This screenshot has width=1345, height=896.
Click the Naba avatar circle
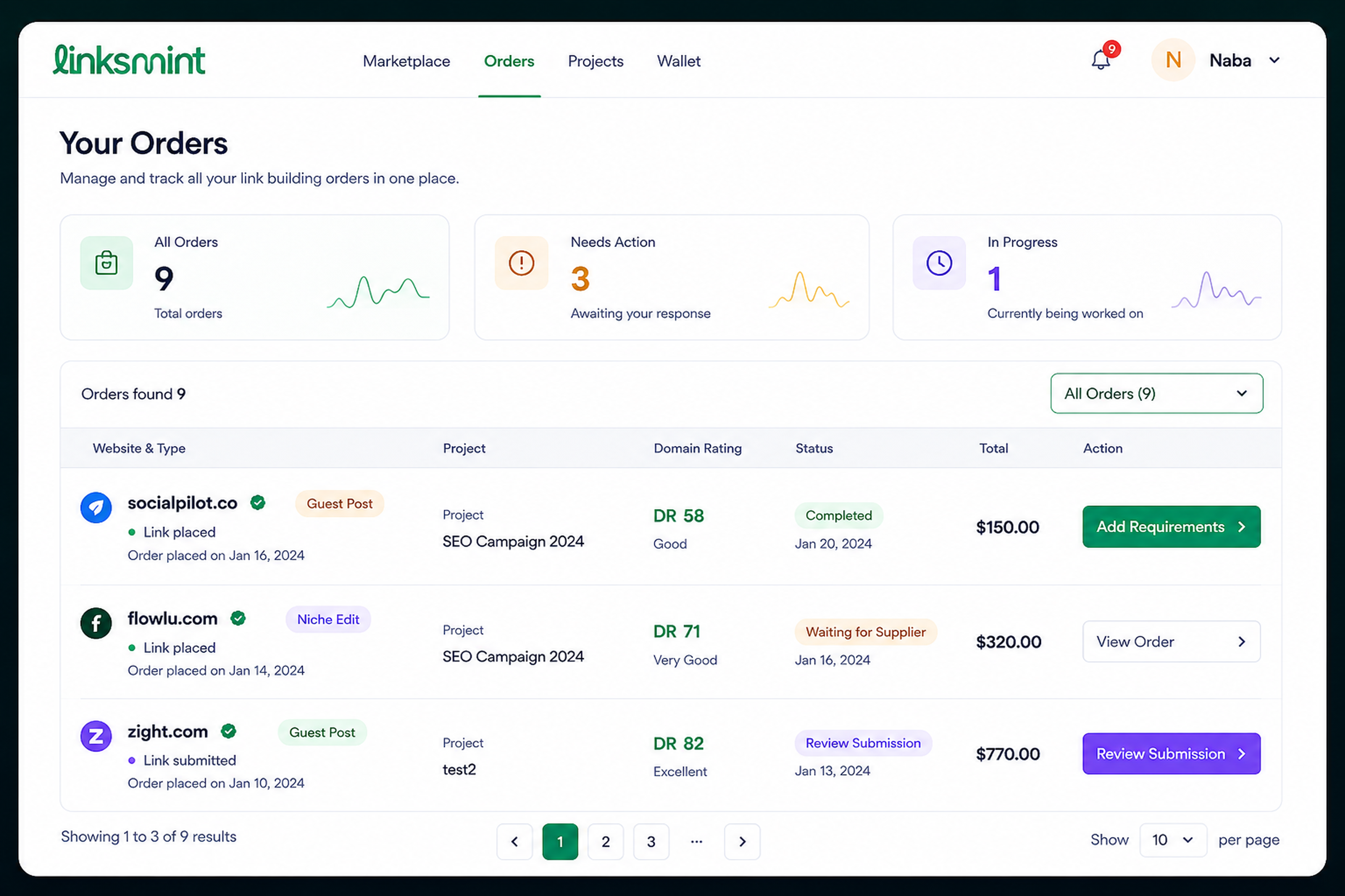coord(1173,60)
